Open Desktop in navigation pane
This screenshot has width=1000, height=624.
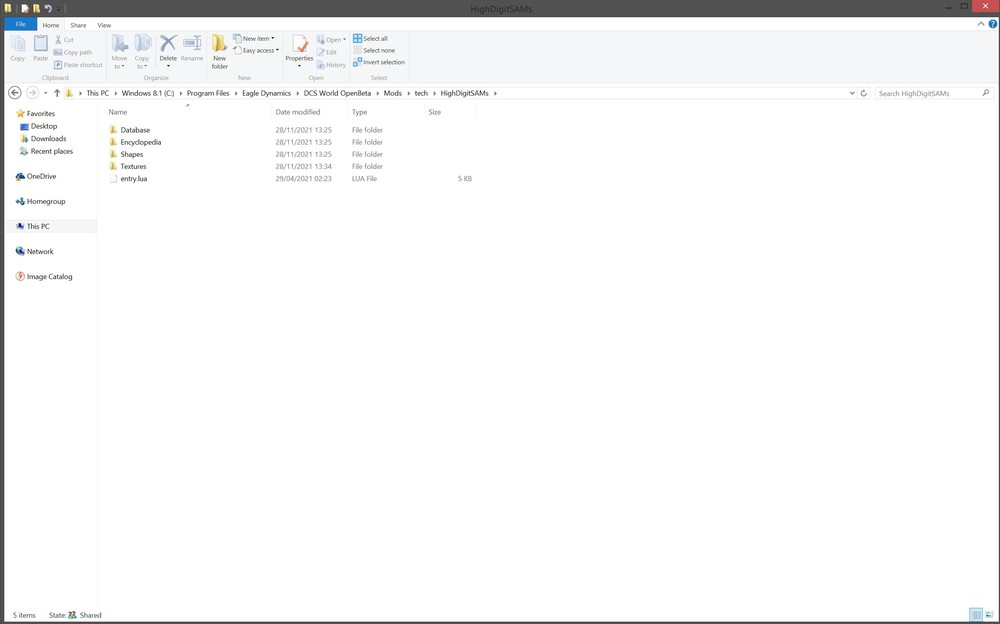[44, 126]
